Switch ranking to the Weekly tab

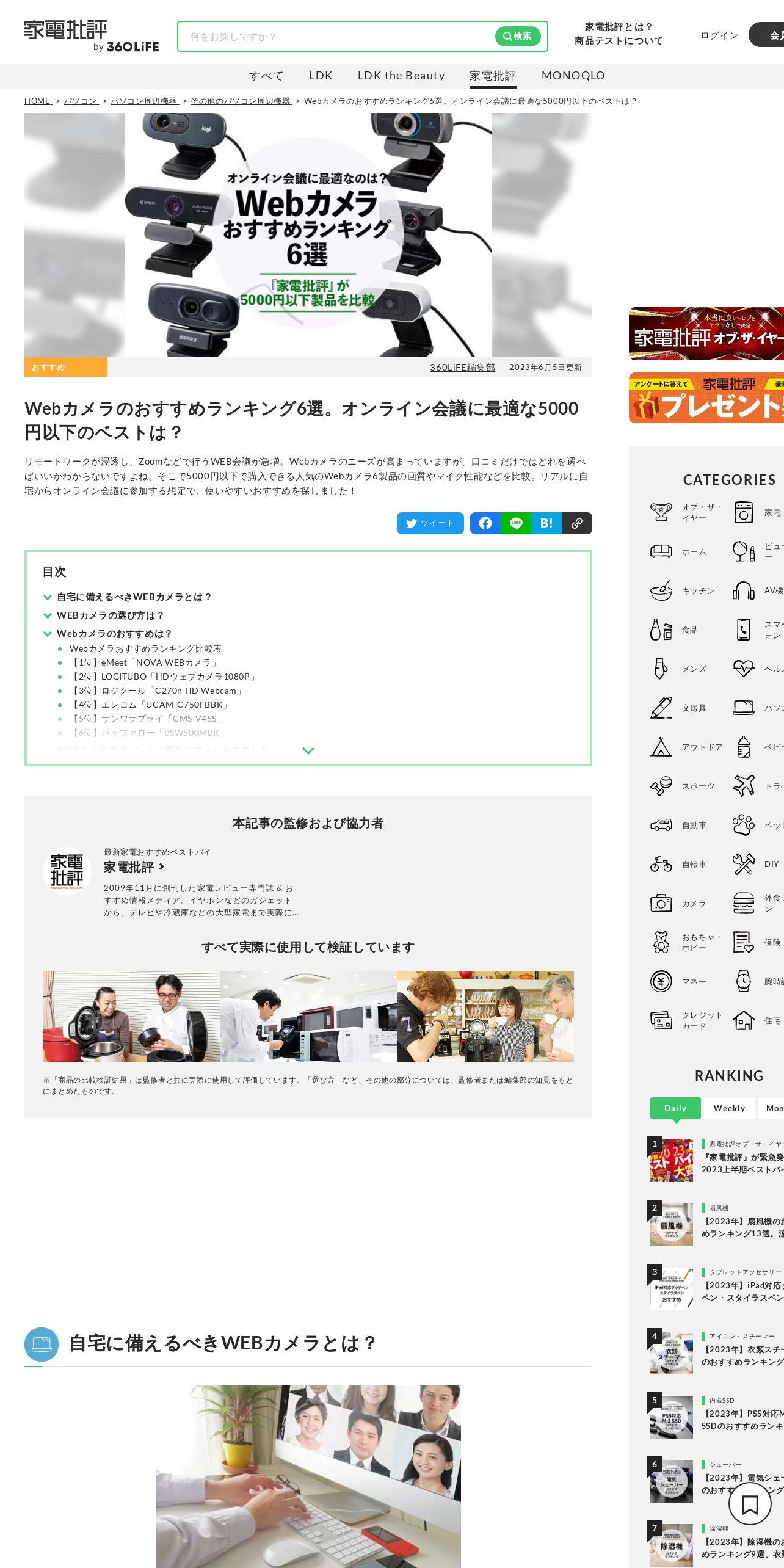(x=729, y=1108)
